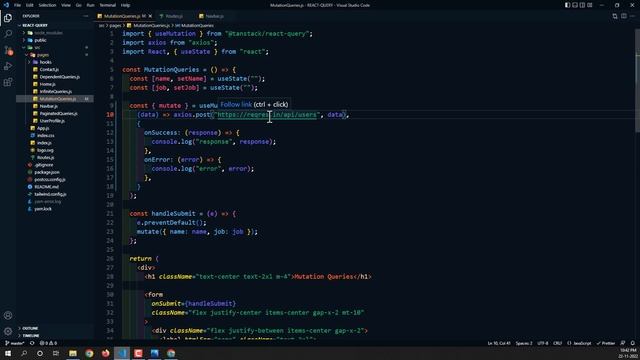Viewport: 640px width, 360px height.
Task: Click Spaces: 2 indentation setting
Action: [524, 343]
